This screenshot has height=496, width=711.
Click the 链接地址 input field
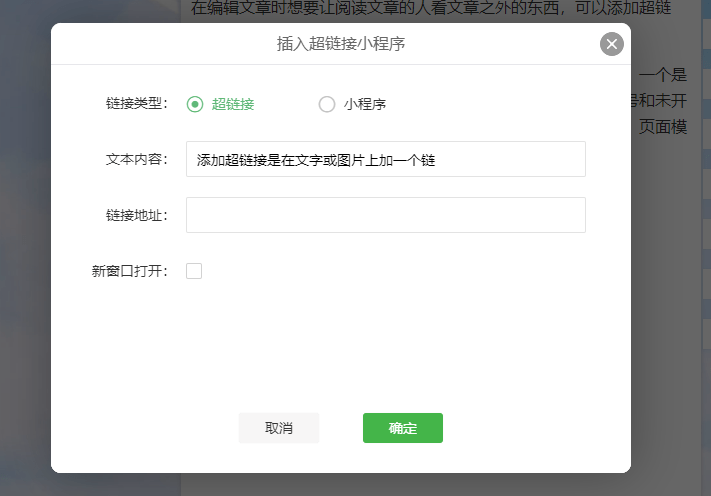pos(386,215)
